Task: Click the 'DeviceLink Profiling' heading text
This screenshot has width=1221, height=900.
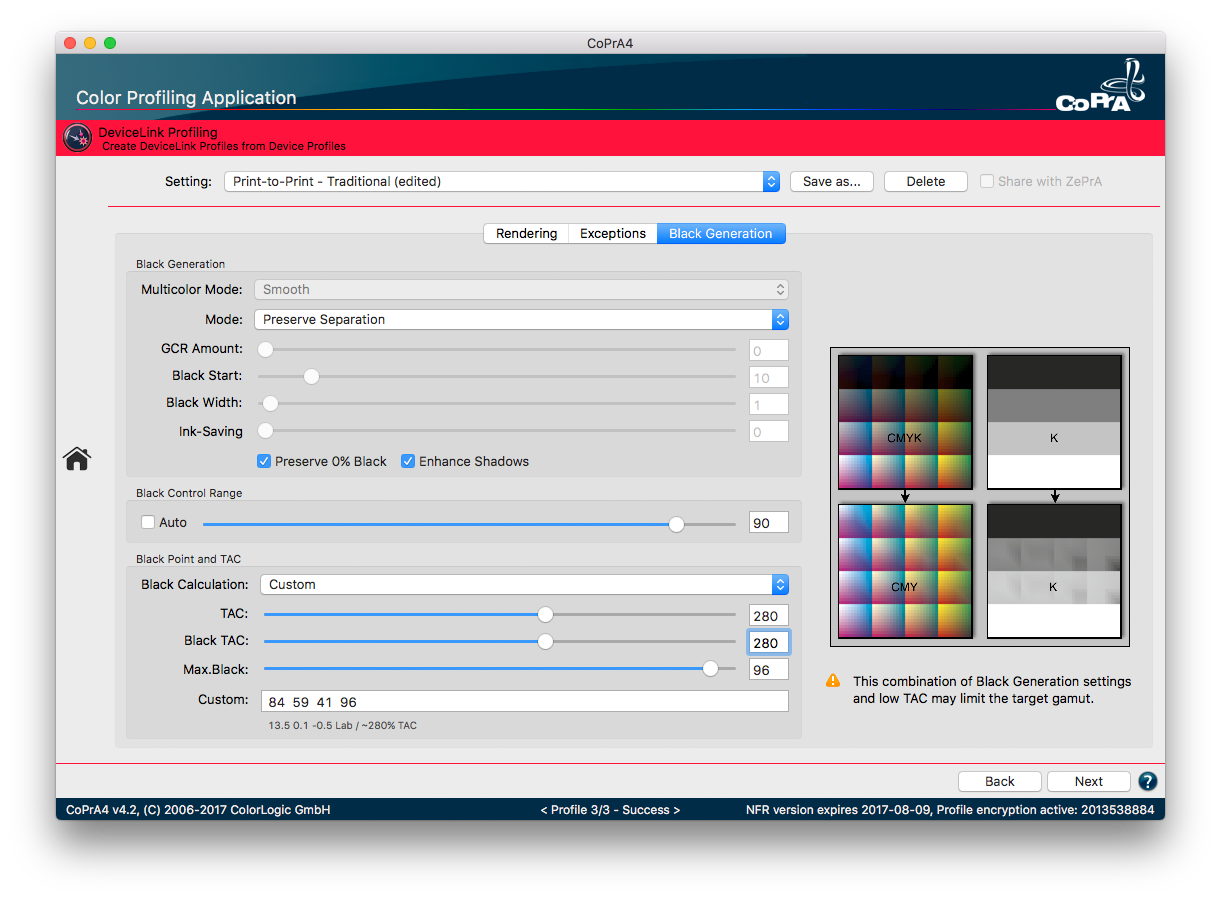Action: point(158,132)
